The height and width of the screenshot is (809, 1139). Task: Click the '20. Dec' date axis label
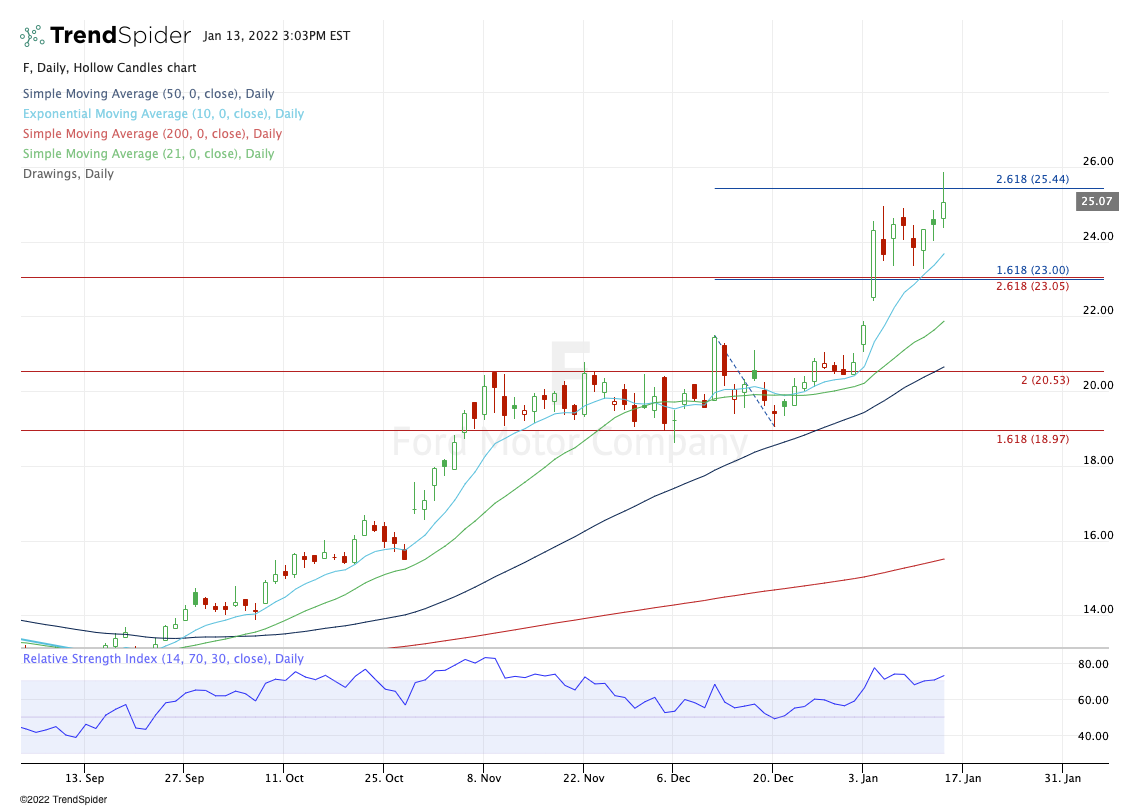(773, 778)
